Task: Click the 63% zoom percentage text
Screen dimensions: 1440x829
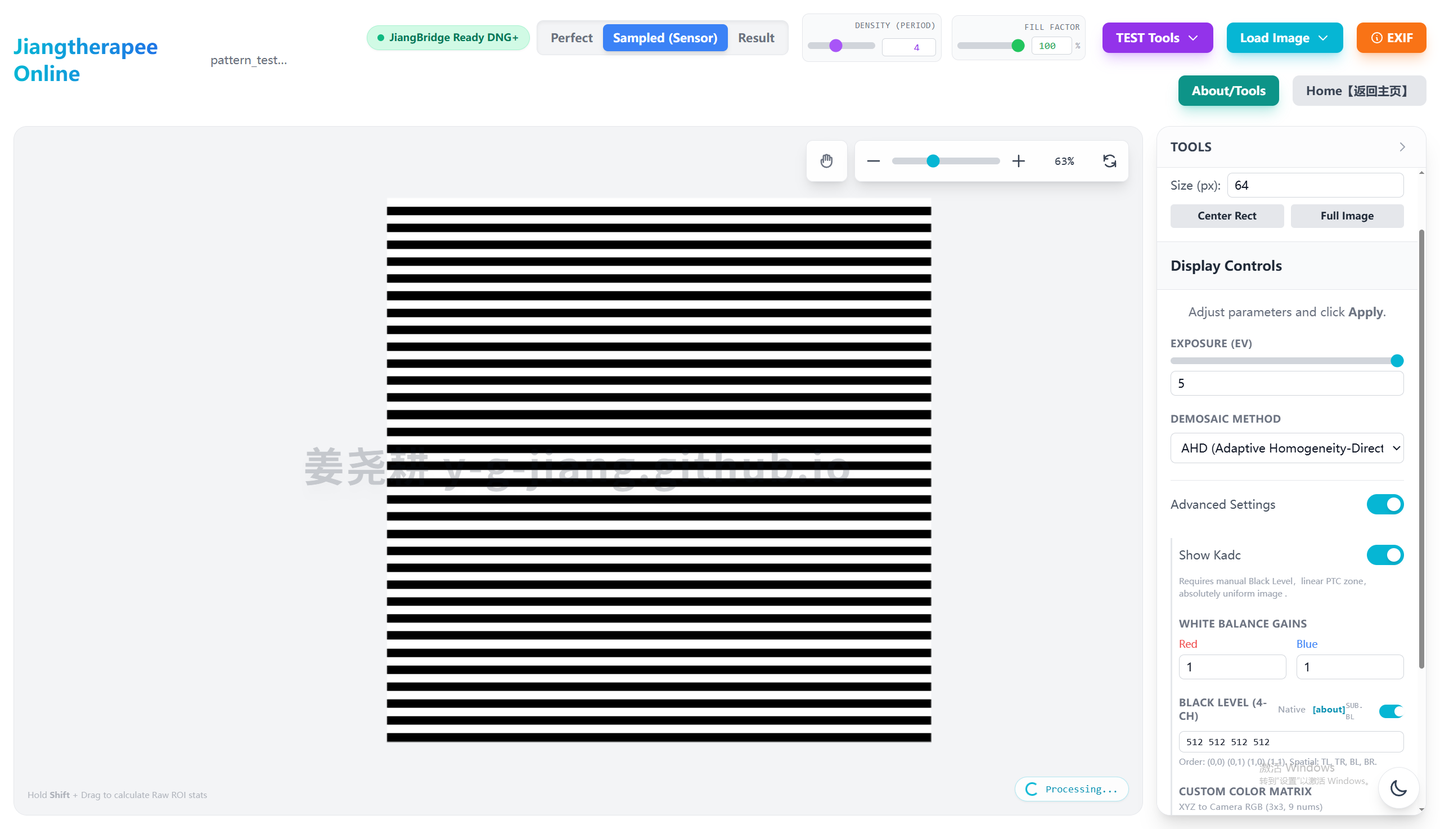Action: pos(1064,161)
